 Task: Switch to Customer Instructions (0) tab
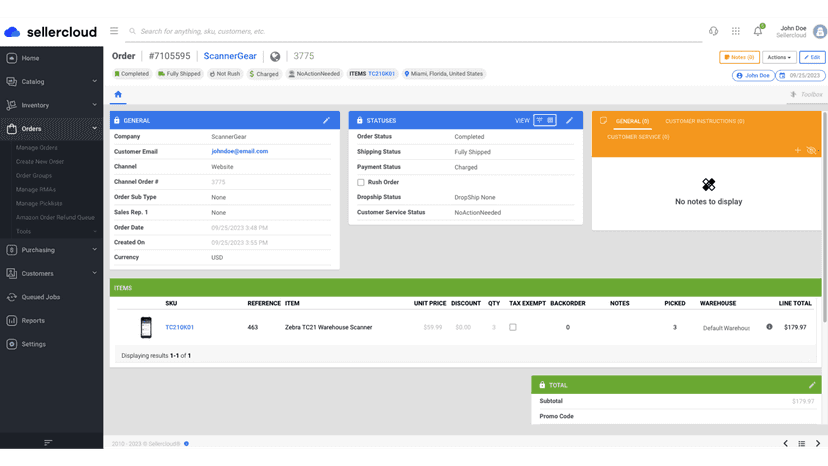pyautogui.click(x=704, y=121)
